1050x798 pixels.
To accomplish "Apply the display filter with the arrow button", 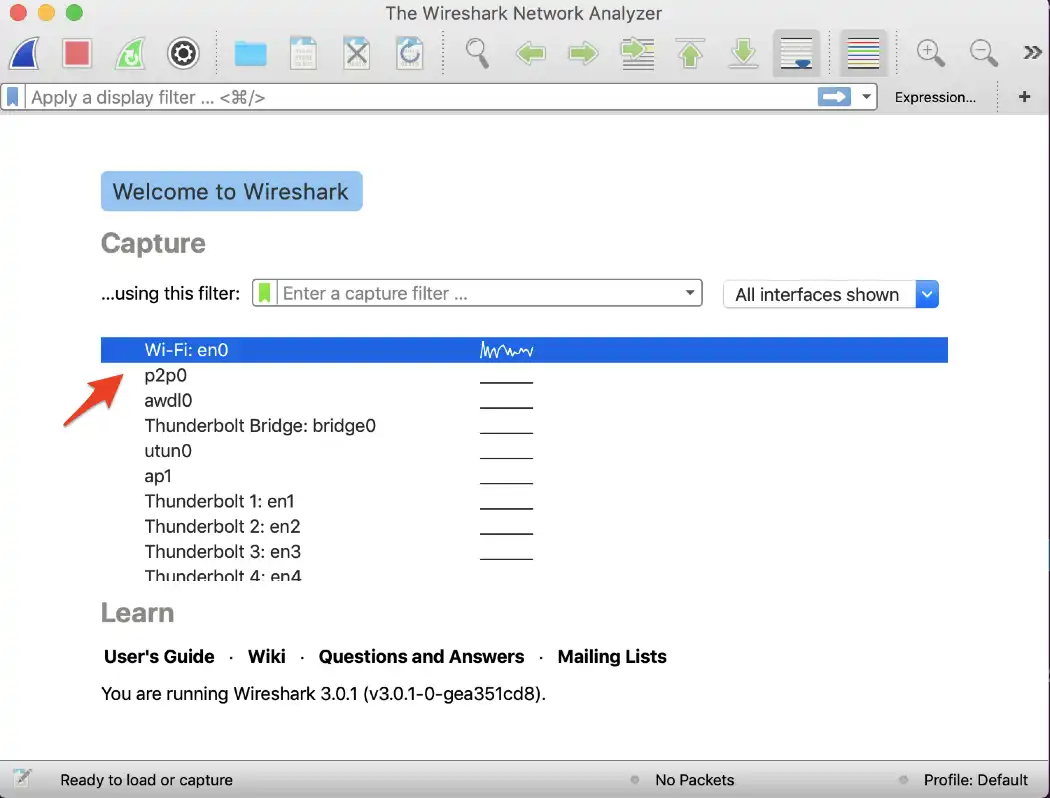I will 834,97.
